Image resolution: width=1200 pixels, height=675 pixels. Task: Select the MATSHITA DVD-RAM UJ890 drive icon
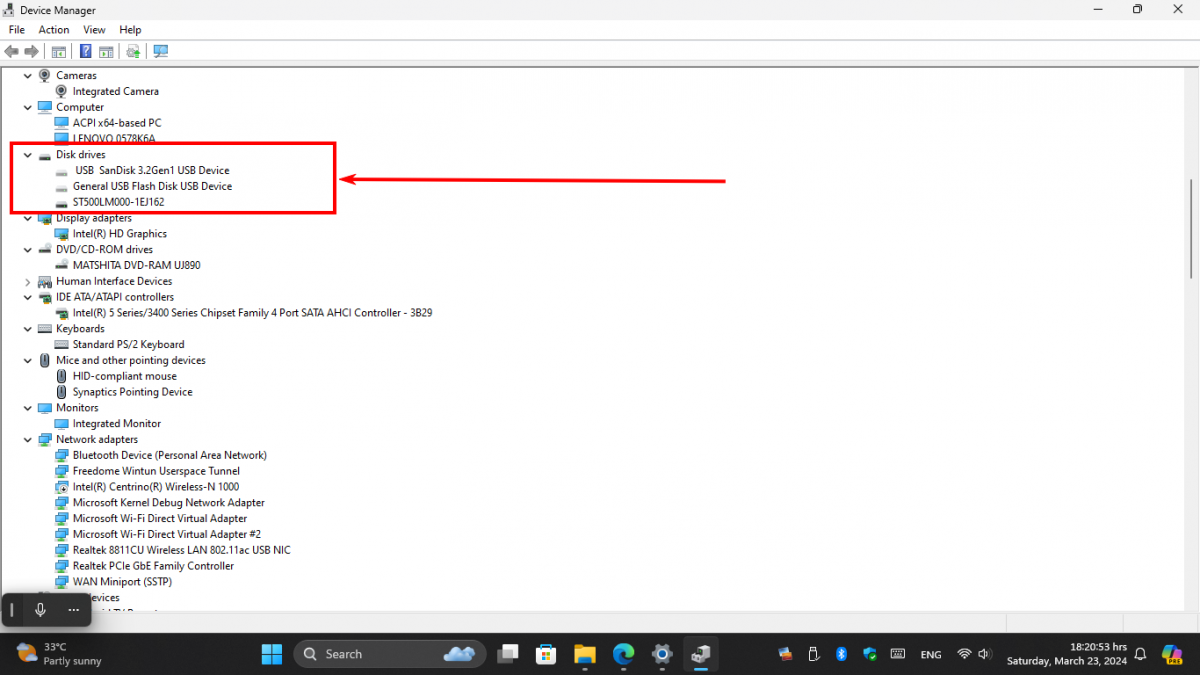click(x=62, y=266)
